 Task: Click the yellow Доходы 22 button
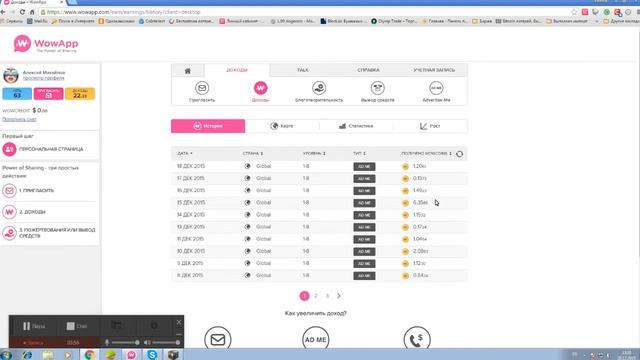pos(80,94)
